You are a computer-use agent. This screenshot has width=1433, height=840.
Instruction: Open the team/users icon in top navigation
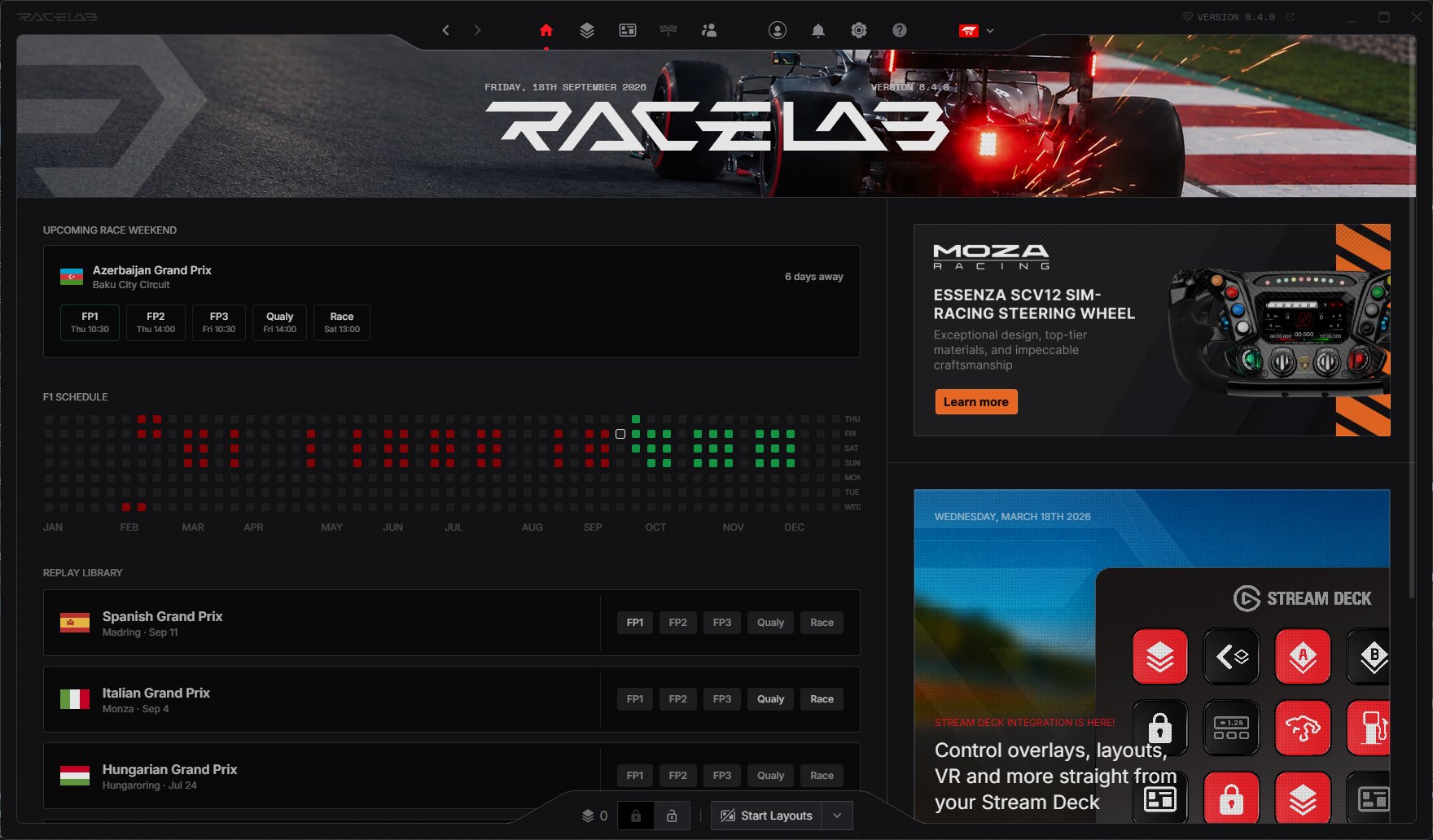(709, 30)
